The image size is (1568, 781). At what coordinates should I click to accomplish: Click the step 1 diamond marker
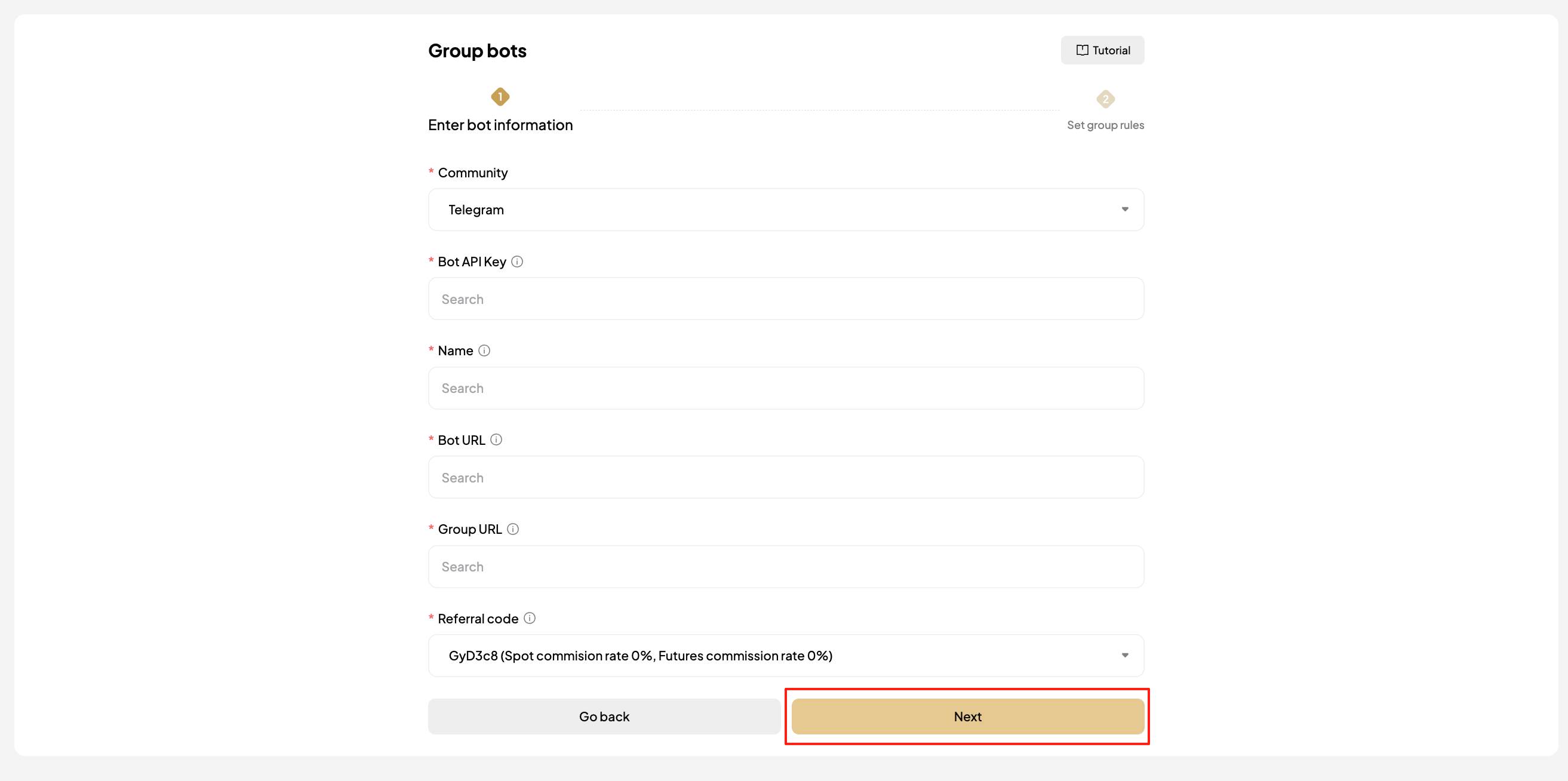[x=500, y=97]
